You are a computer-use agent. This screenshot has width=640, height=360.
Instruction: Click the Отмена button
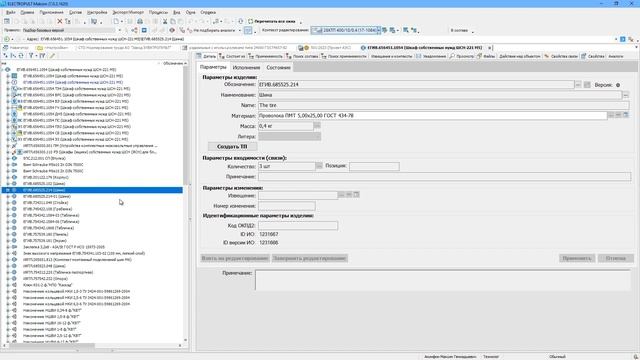click(616, 258)
